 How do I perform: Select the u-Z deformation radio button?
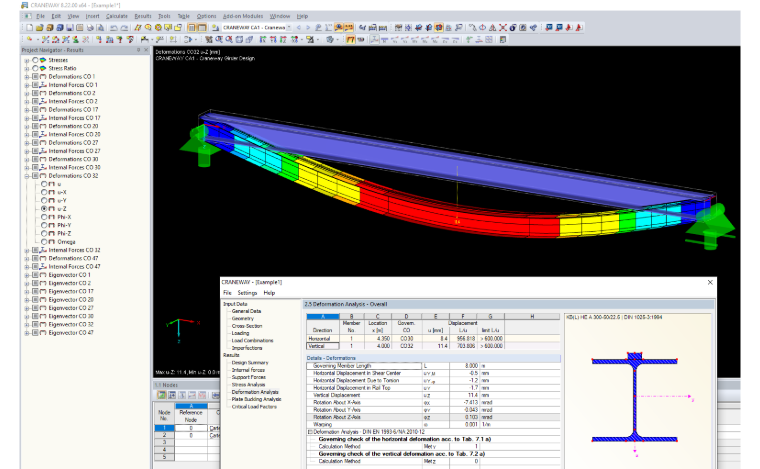pyautogui.click(x=44, y=209)
